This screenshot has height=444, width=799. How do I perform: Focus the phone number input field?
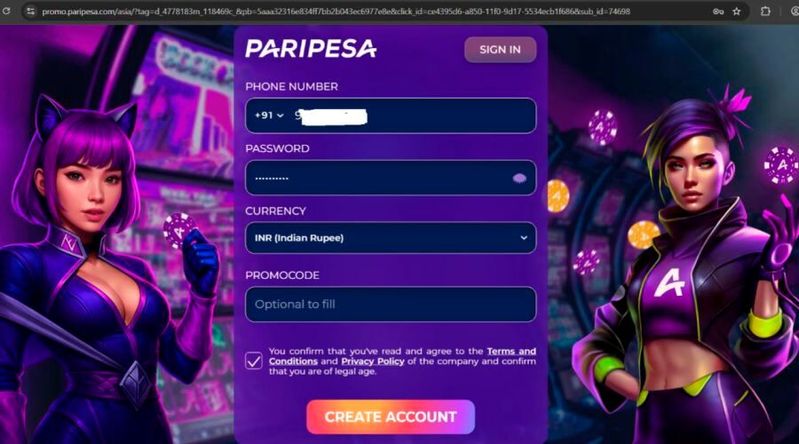390,116
